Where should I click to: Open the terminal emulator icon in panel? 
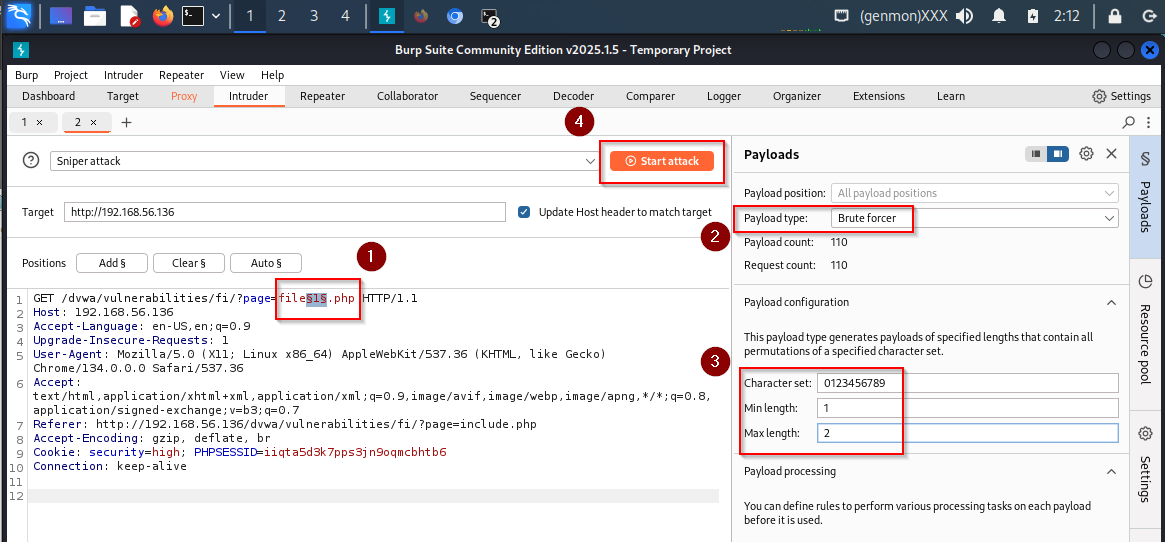coord(193,16)
